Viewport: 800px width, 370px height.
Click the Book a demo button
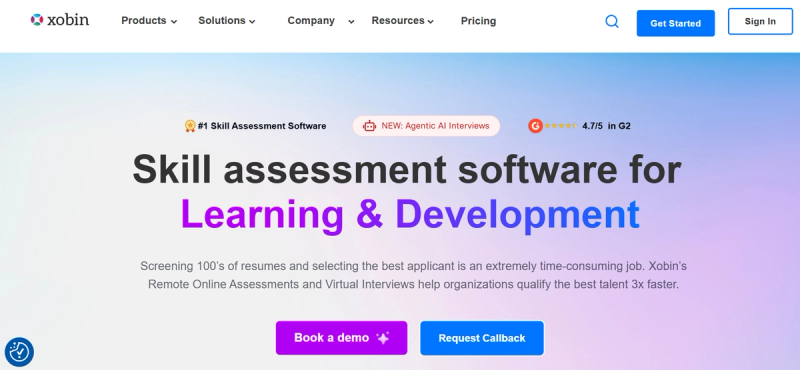point(341,338)
